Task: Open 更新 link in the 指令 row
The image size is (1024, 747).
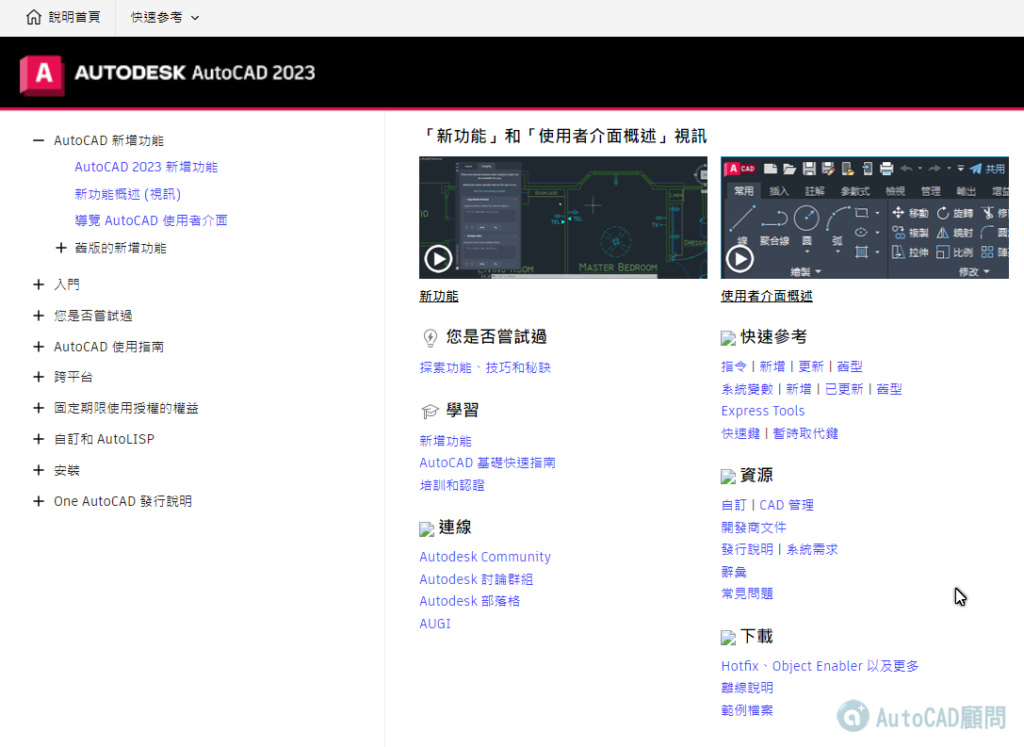Action: click(x=811, y=366)
